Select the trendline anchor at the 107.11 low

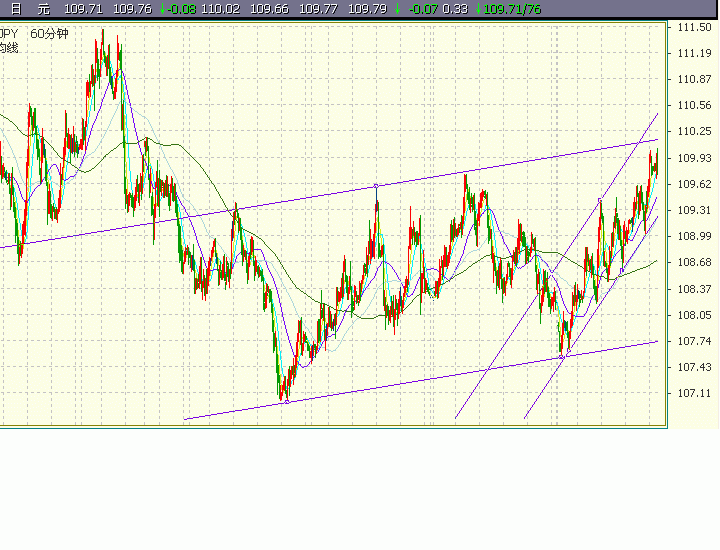[x=287, y=402]
